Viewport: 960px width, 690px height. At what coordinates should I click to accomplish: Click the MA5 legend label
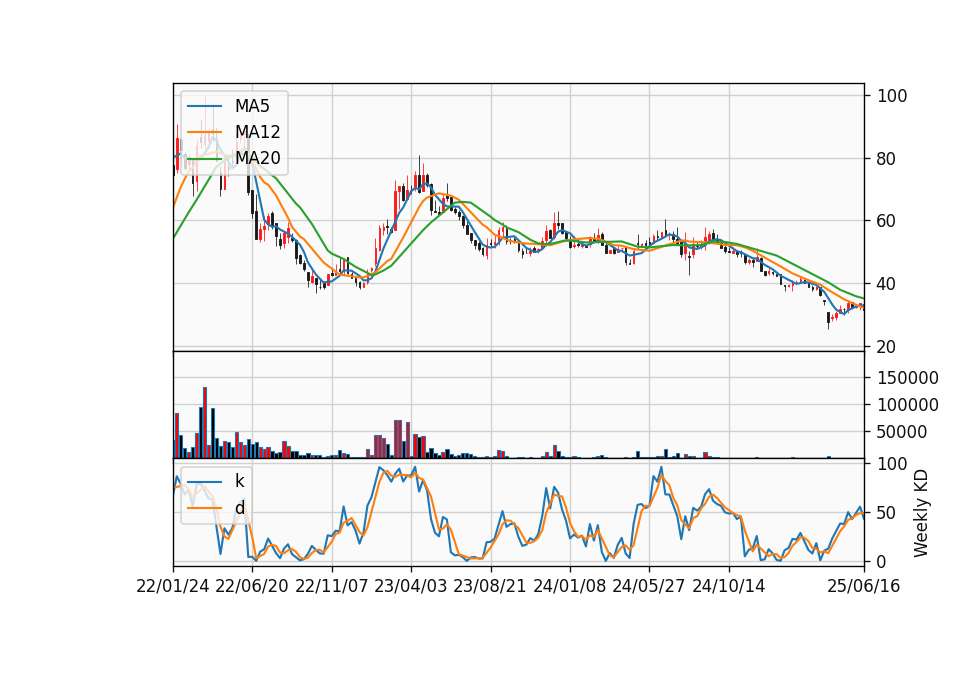[x=252, y=106]
